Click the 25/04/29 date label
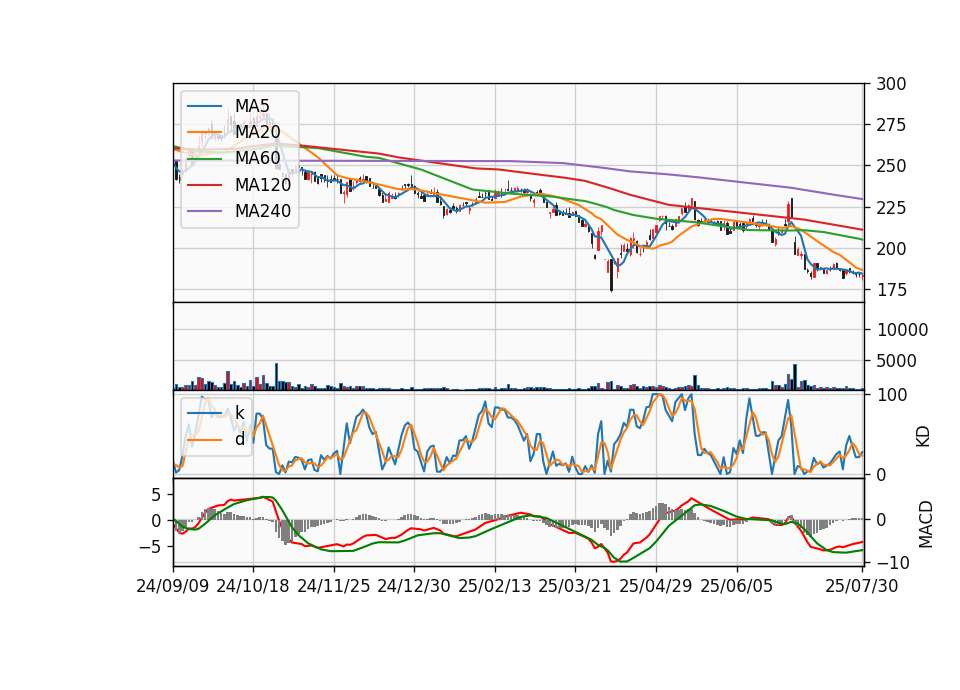 pos(656,586)
